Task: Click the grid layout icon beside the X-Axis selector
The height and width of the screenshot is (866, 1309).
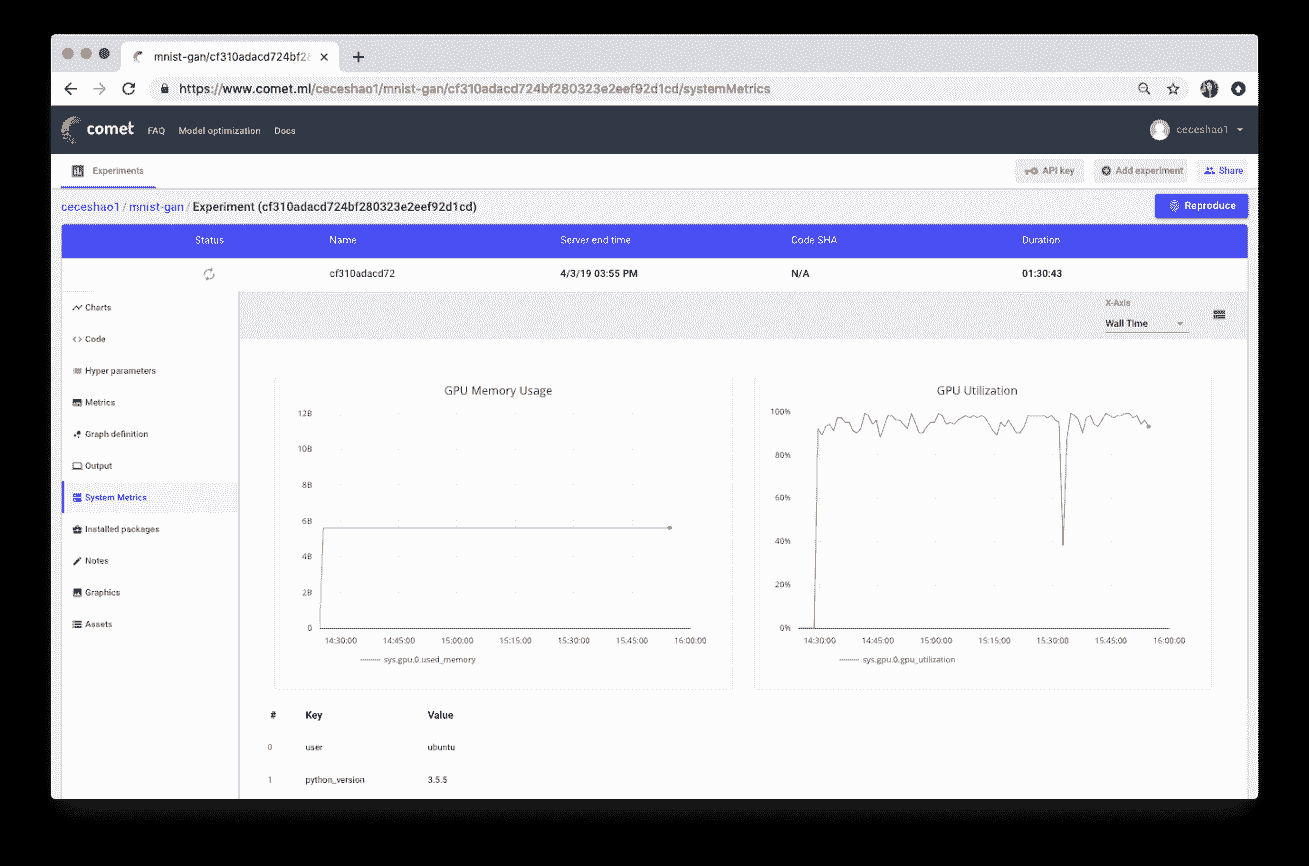Action: tap(1219, 314)
